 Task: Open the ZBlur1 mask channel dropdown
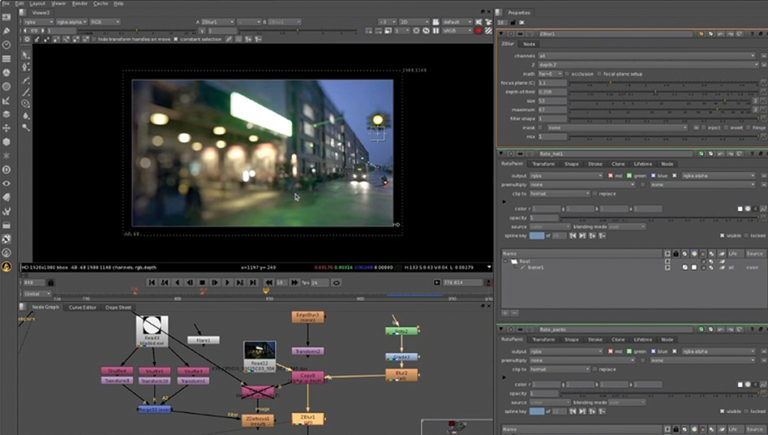pyautogui.click(x=617, y=127)
